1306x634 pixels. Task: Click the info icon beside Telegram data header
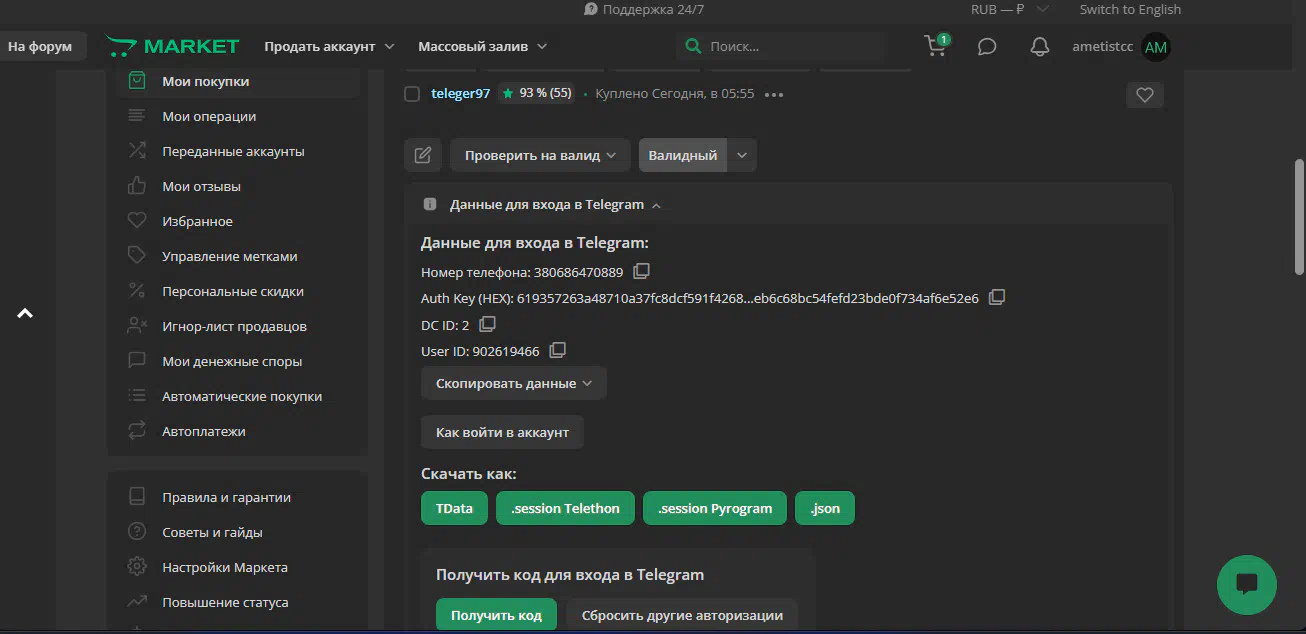click(430, 204)
